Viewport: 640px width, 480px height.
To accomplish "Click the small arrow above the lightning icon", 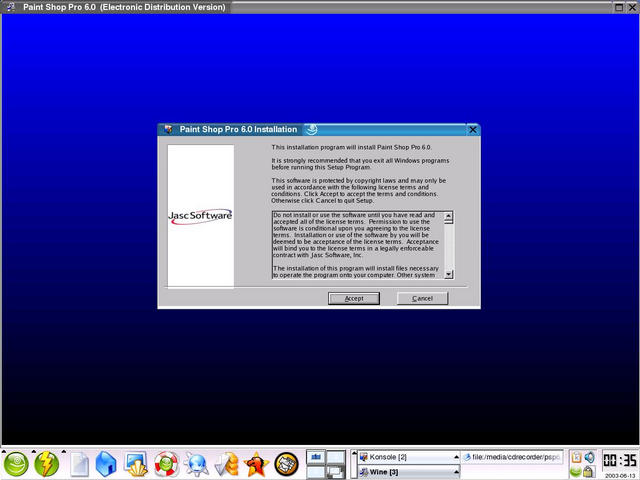I will click(x=33, y=451).
